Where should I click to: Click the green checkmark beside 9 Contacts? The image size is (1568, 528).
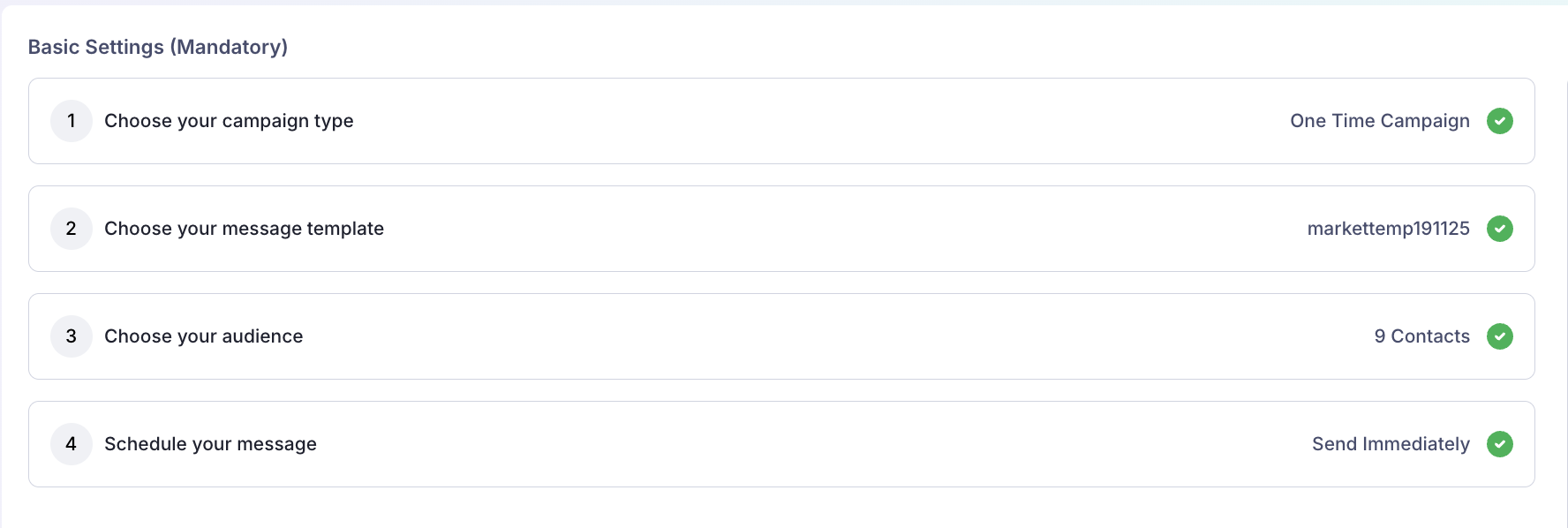(x=1499, y=336)
